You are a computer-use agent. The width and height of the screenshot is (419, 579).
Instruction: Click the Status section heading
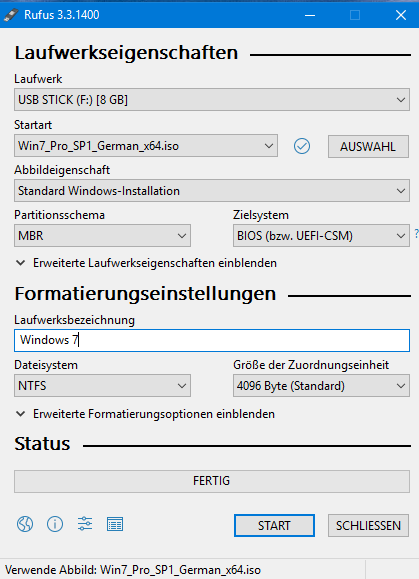point(42,443)
